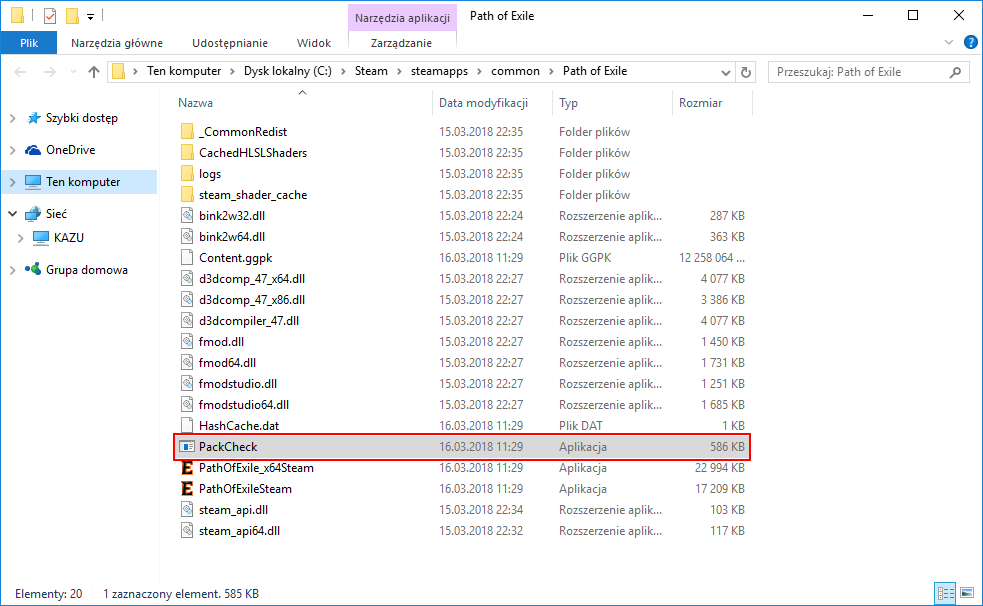Select d3dcompiler_47.dll file icon

point(187,320)
